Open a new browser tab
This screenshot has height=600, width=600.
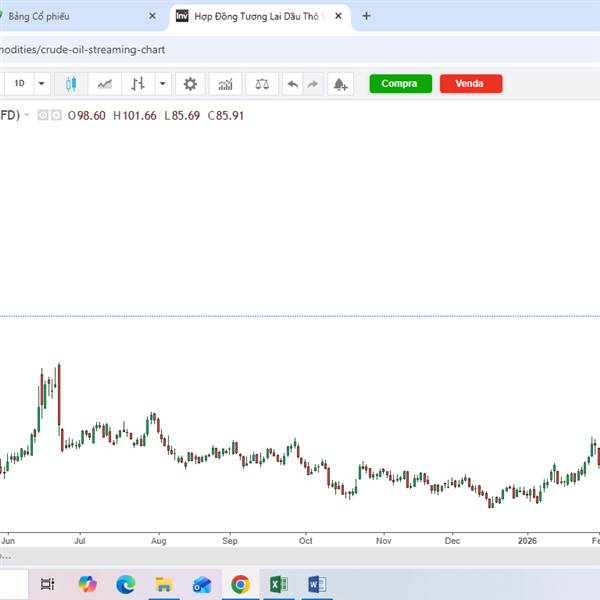[x=366, y=16]
